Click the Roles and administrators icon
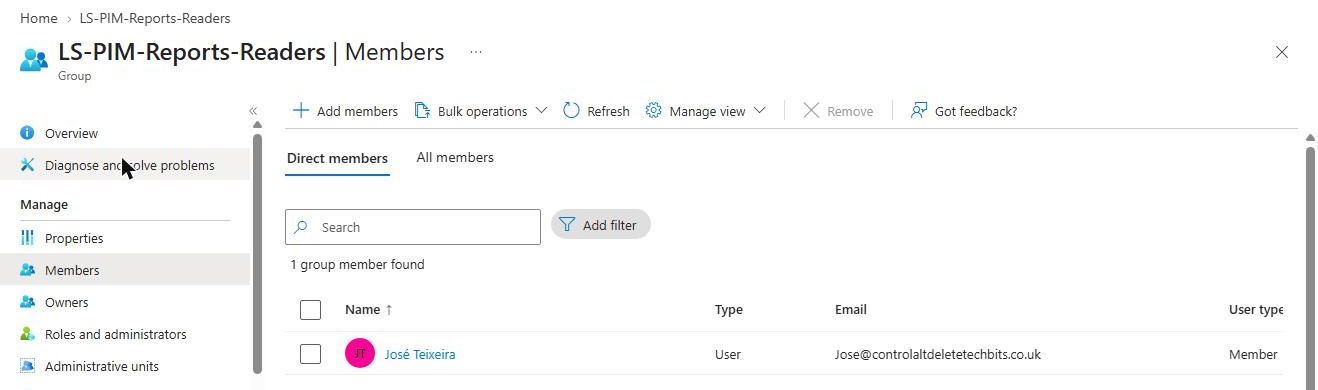 pyautogui.click(x=28, y=334)
